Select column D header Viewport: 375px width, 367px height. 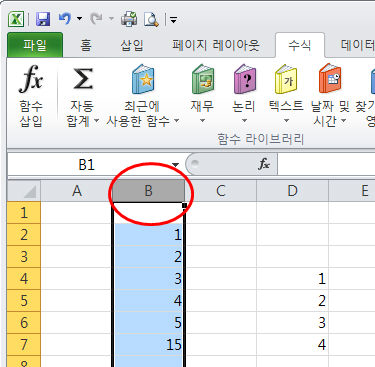click(292, 191)
